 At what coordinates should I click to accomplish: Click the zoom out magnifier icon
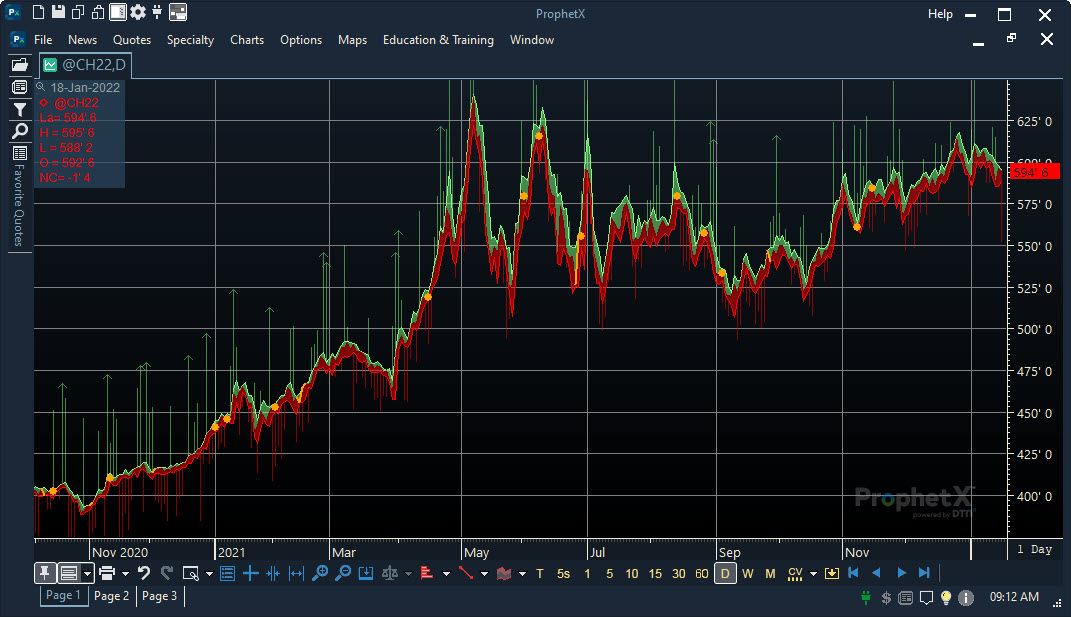[343, 573]
